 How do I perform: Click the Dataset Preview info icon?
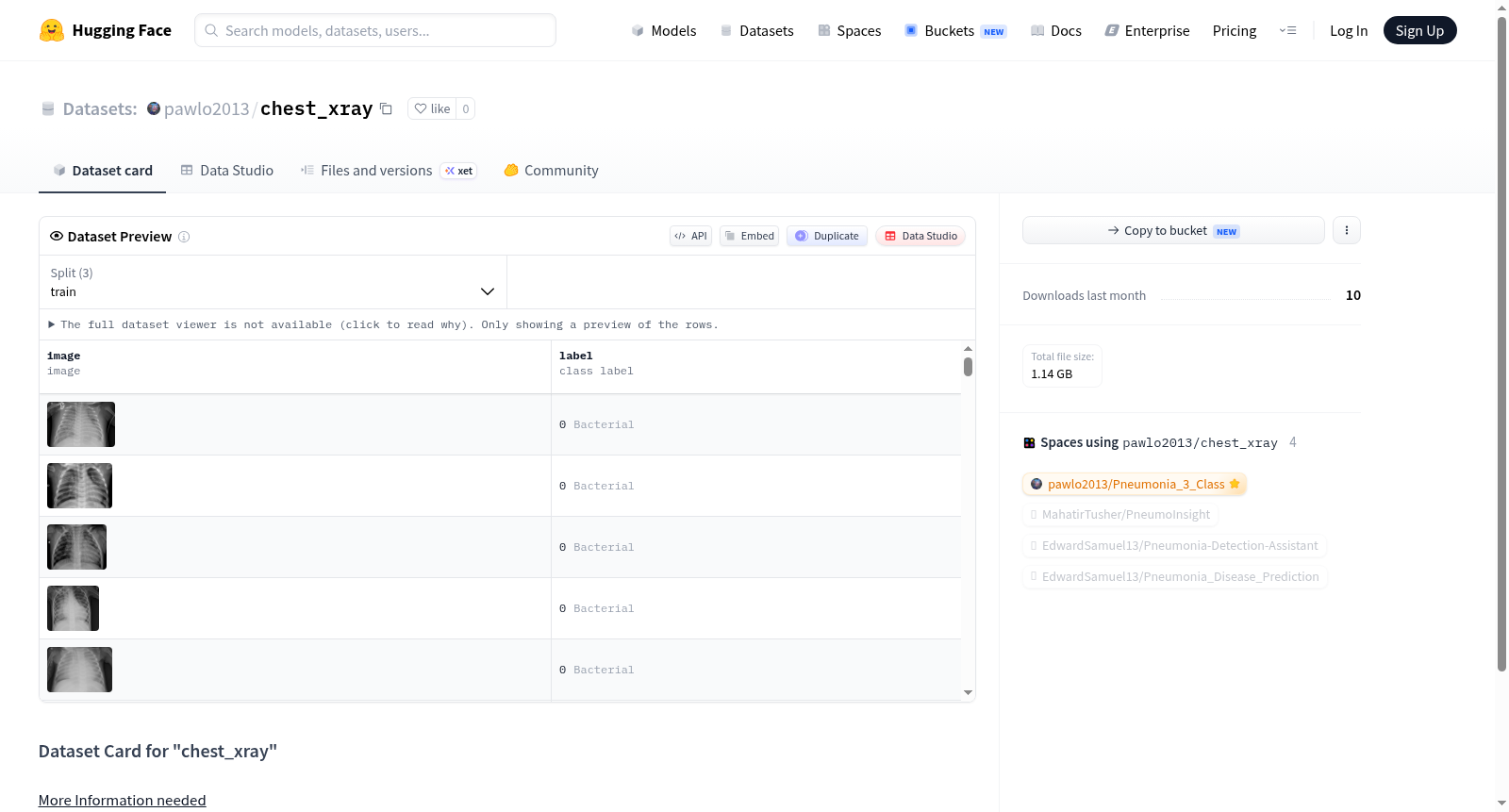click(184, 237)
